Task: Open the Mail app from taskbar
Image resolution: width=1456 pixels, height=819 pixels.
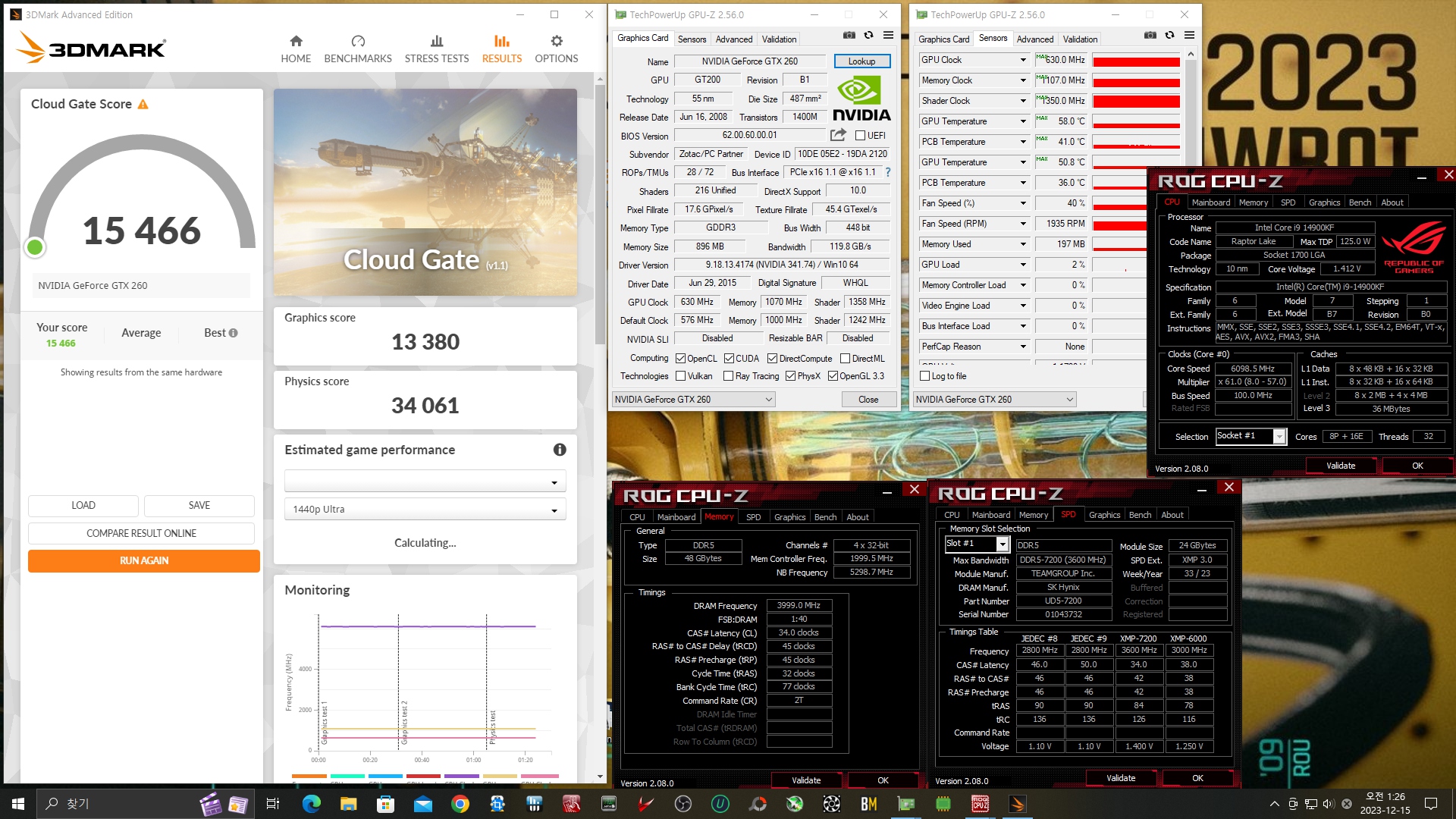Action: (423, 804)
